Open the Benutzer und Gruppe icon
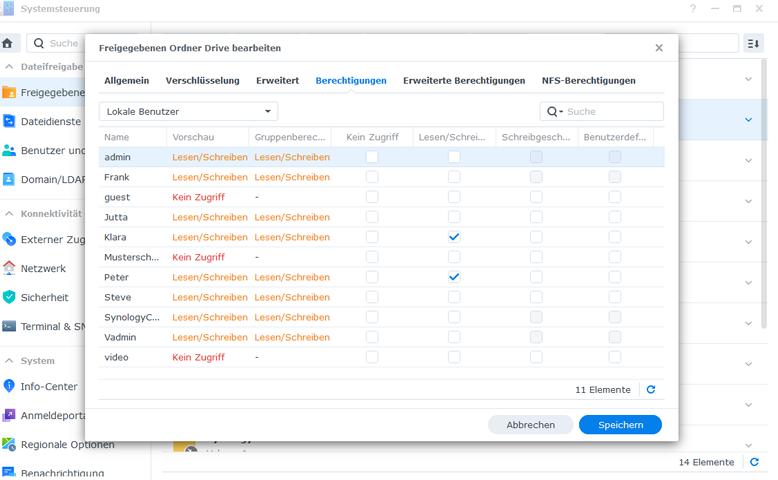This screenshot has height=480, width=778. 9,150
